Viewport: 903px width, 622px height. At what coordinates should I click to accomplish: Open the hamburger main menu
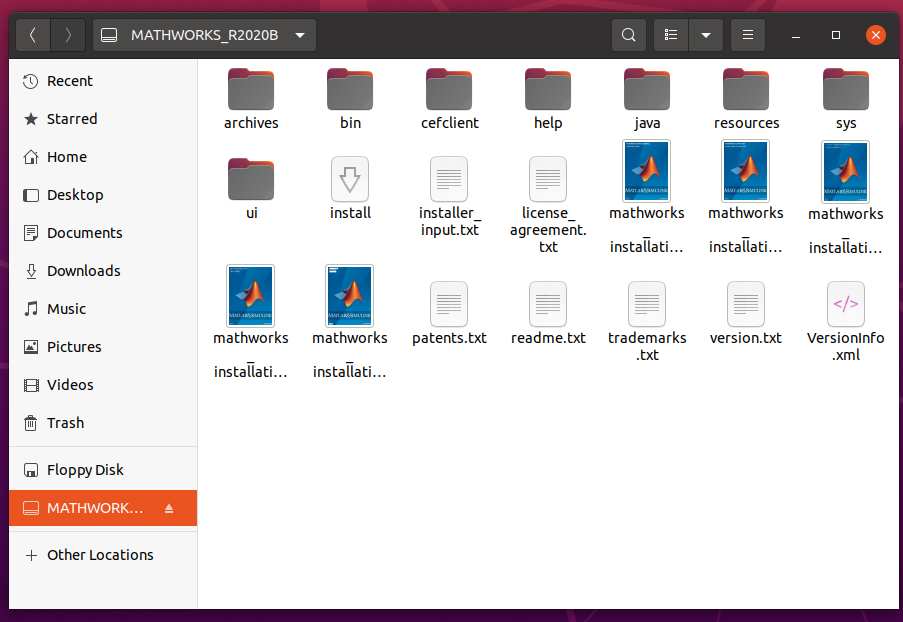[748, 35]
